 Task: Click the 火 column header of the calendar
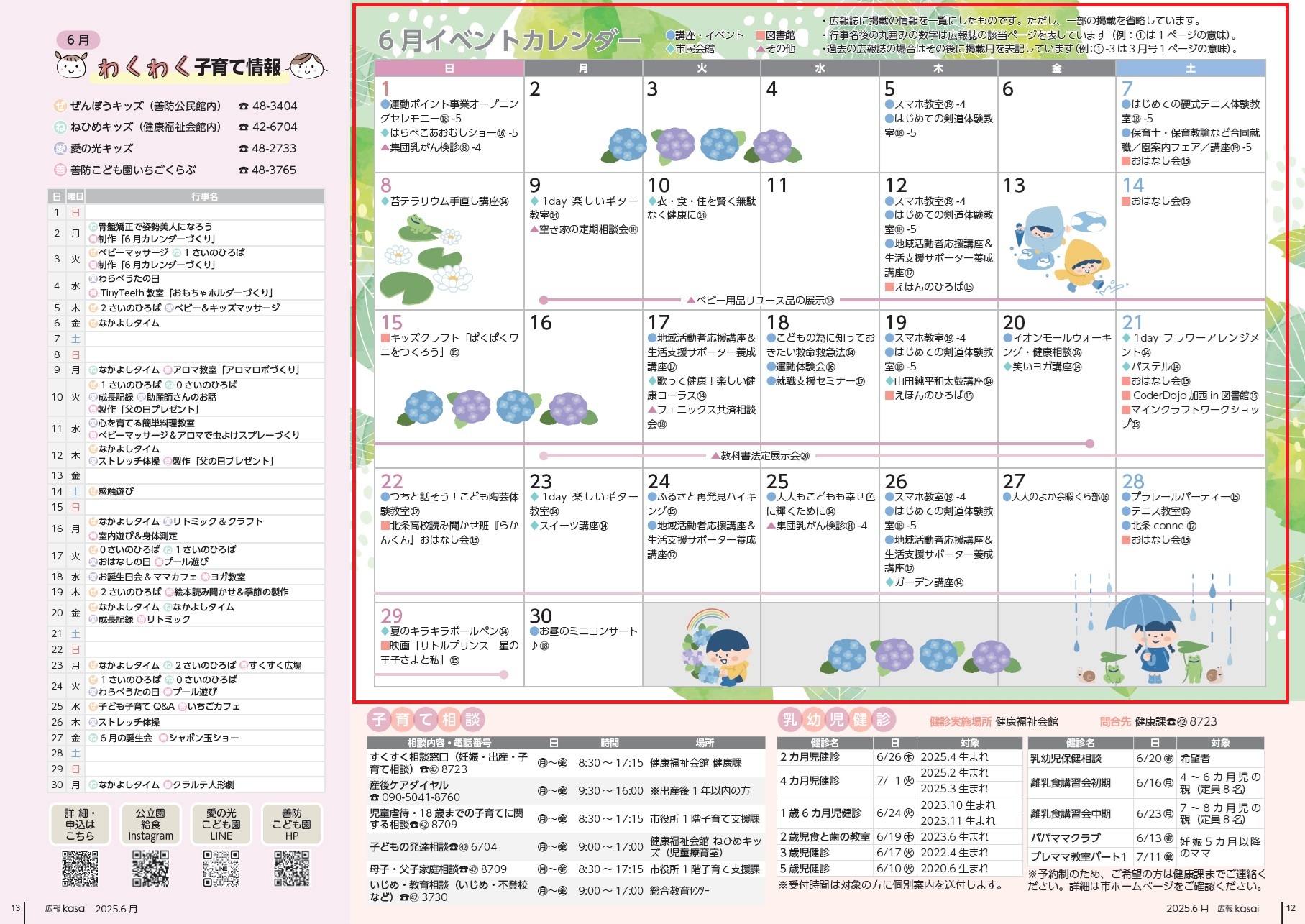(702, 68)
